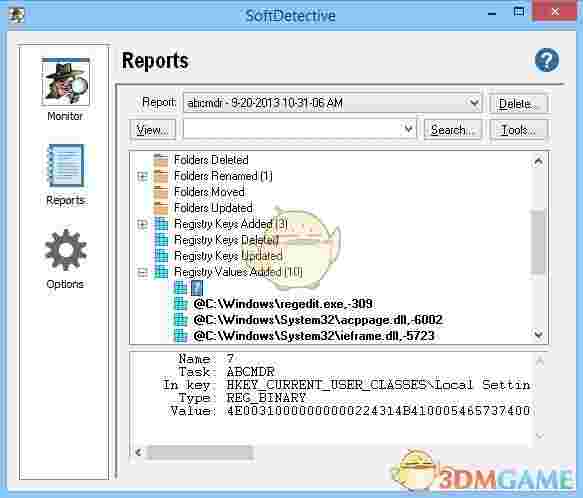Select the Reports notebook icon
The height and width of the screenshot is (498, 583).
(x=66, y=166)
